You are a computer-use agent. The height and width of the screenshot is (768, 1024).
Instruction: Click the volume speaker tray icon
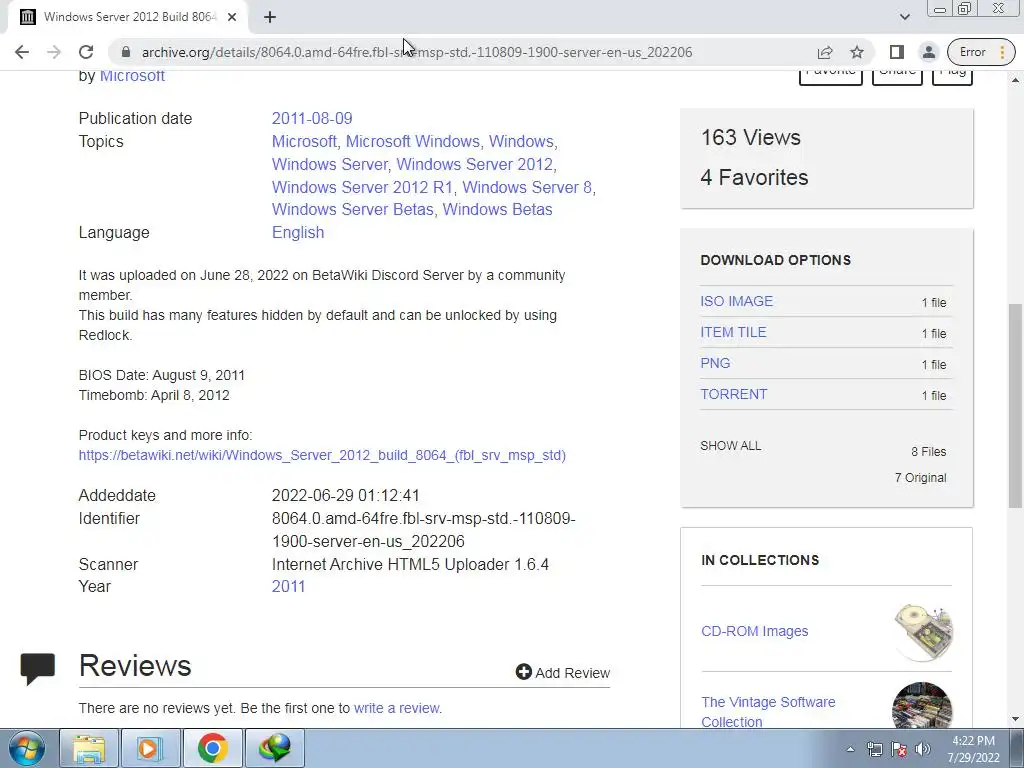point(922,749)
